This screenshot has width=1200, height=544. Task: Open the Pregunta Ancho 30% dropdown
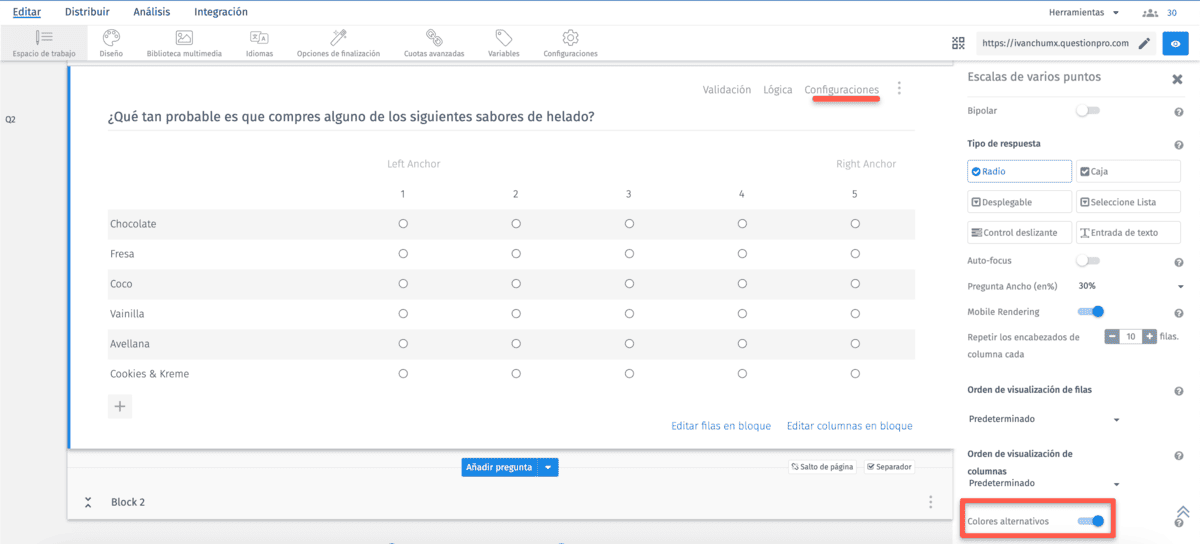tap(1129, 286)
